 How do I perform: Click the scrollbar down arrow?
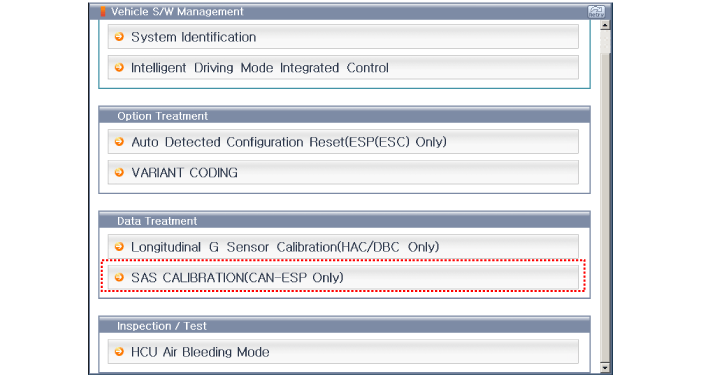click(604, 368)
